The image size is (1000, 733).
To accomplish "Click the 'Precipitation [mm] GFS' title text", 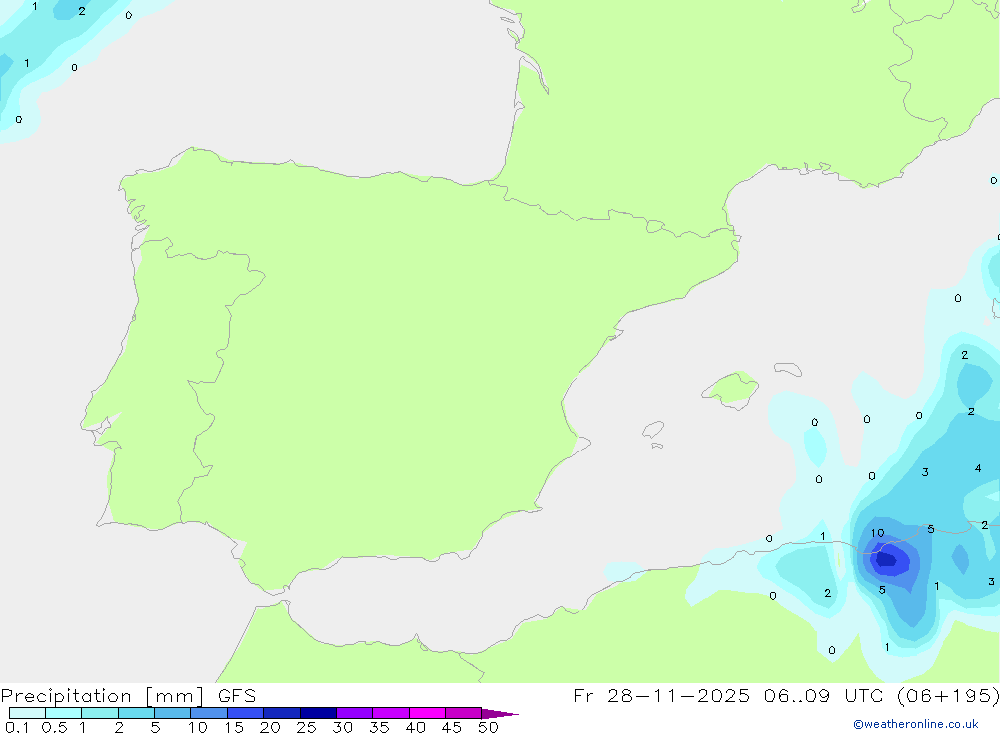I will coord(128,696).
